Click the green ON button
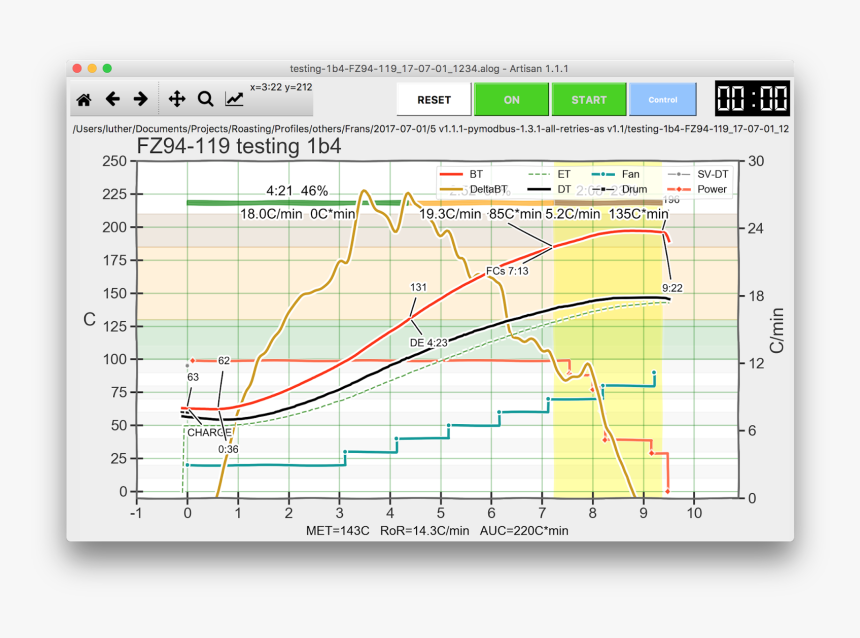The image size is (860, 638). (x=511, y=100)
